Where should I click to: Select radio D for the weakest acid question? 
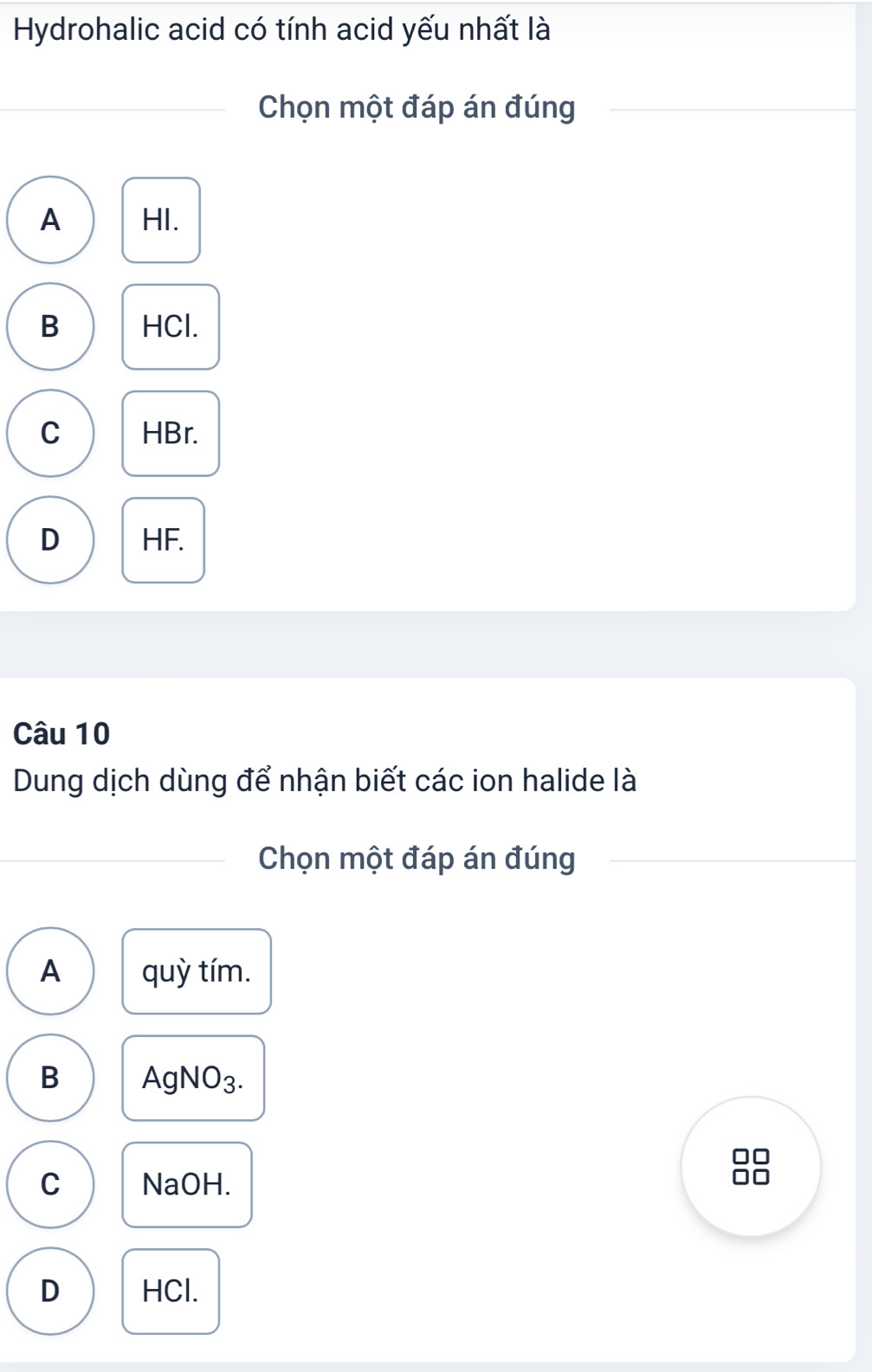50,539
